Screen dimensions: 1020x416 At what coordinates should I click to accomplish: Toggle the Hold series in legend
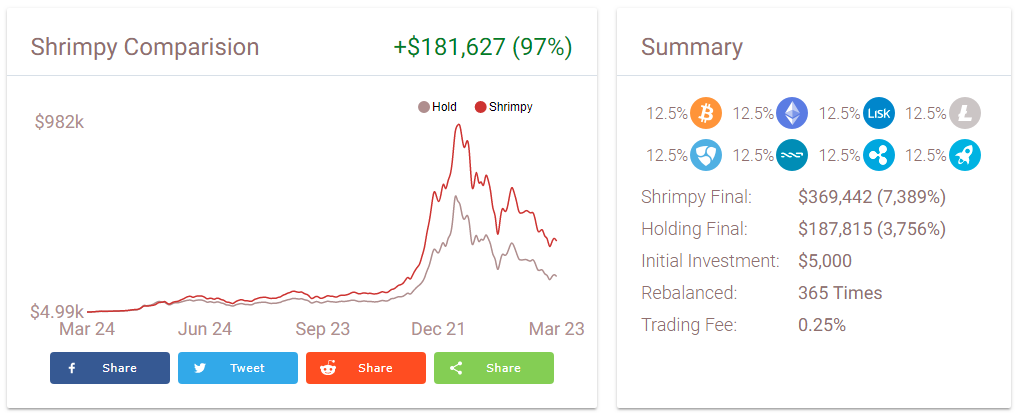[437, 107]
